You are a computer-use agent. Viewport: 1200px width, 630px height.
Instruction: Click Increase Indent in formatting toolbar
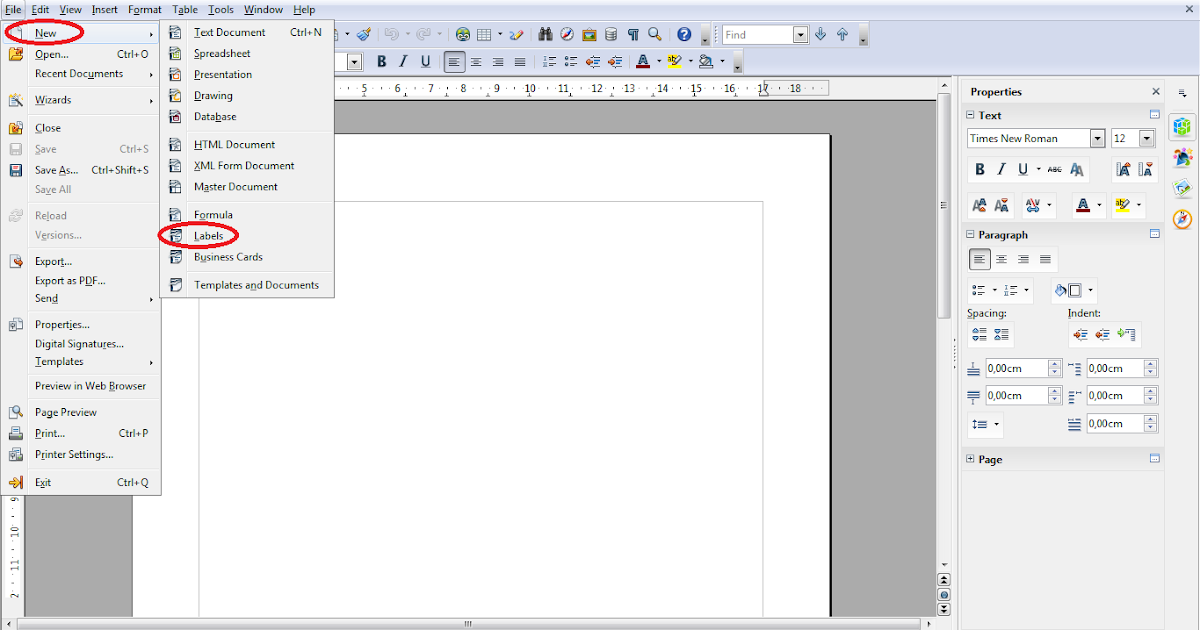tap(615, 62)
